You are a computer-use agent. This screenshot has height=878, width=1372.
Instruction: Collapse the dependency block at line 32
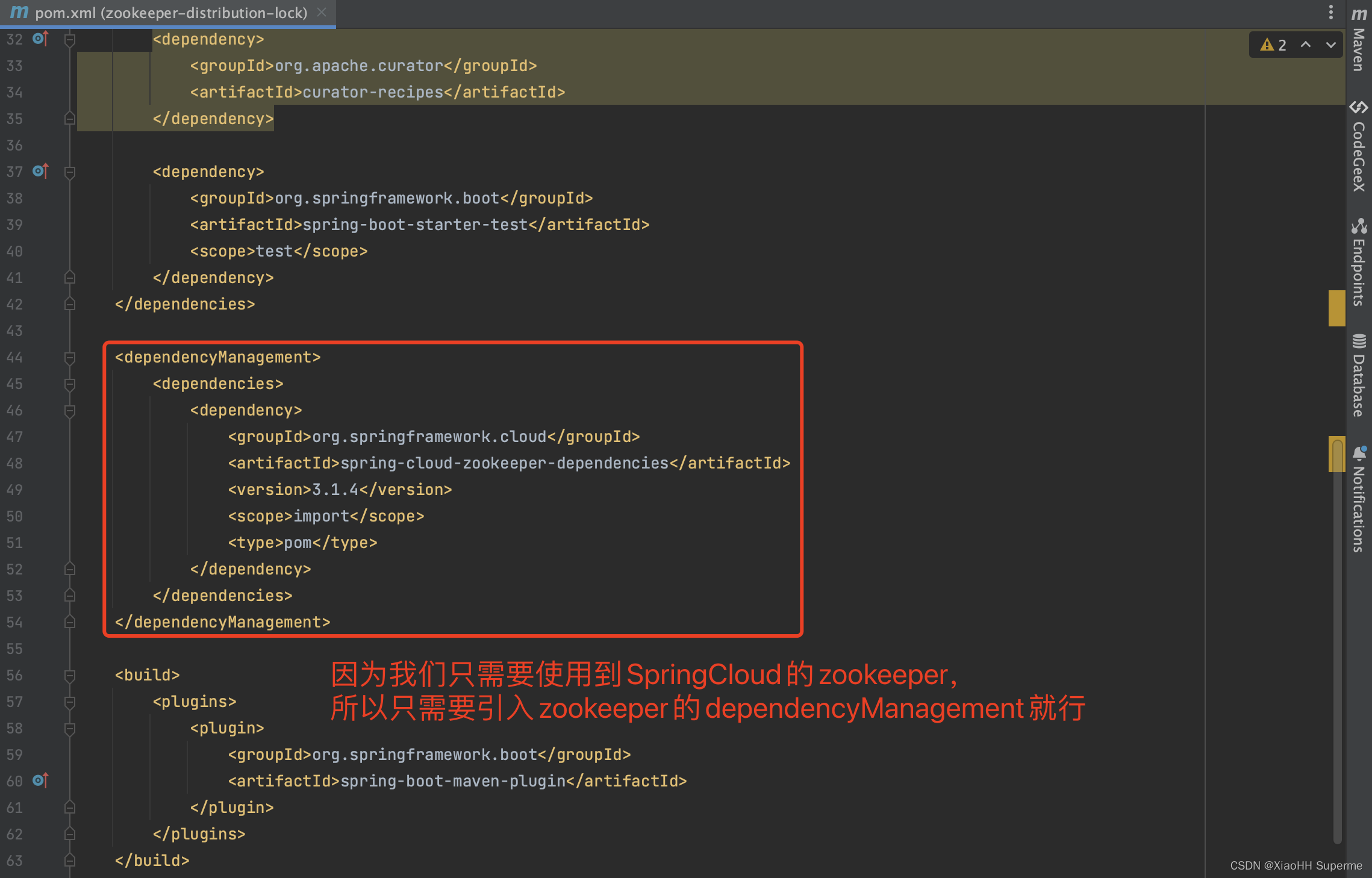[x=70, y=40]
